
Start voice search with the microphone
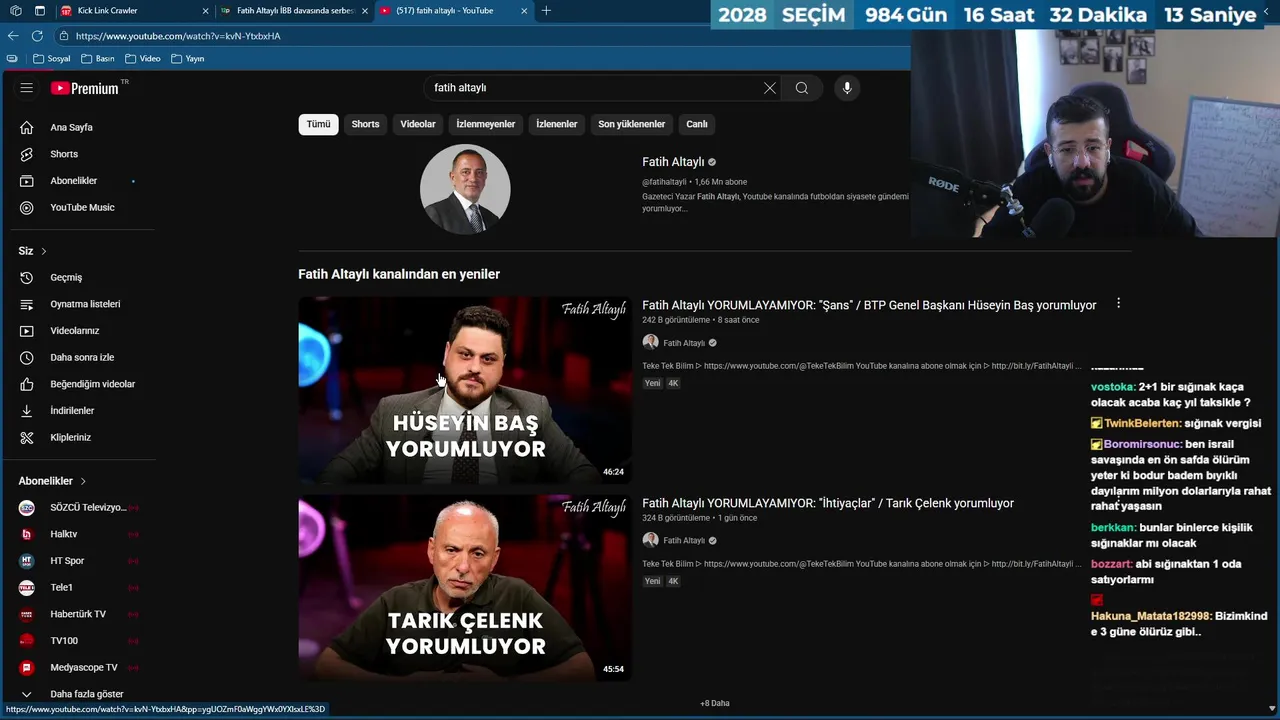[x=847, y=88]
